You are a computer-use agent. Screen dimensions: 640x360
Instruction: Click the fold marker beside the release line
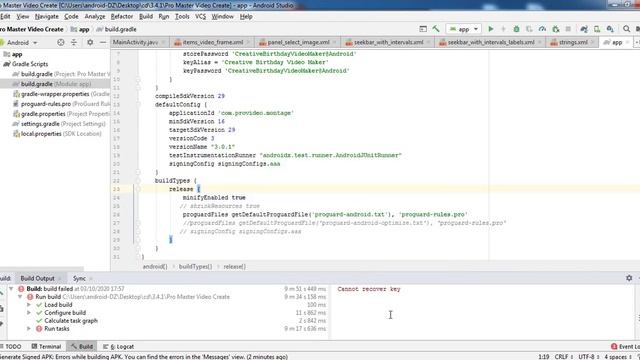(138, 189)
